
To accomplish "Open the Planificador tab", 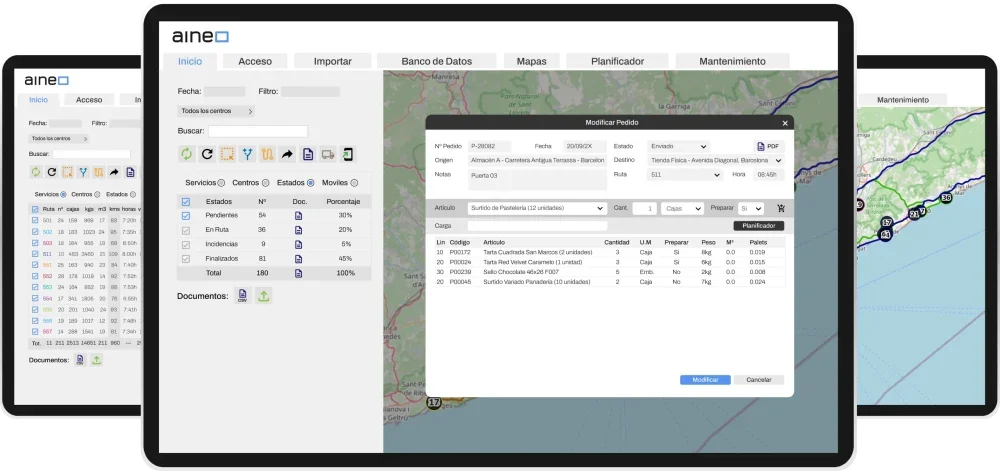I will pos(617,61).
